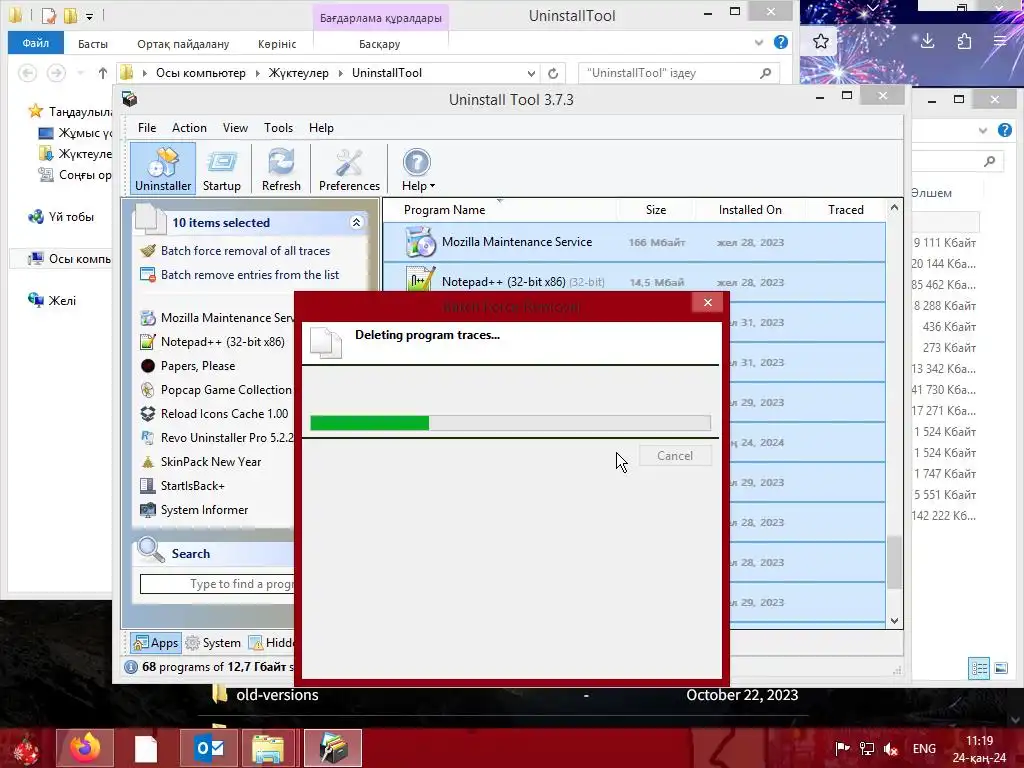Sort by Program Name column

coord(444,210)
